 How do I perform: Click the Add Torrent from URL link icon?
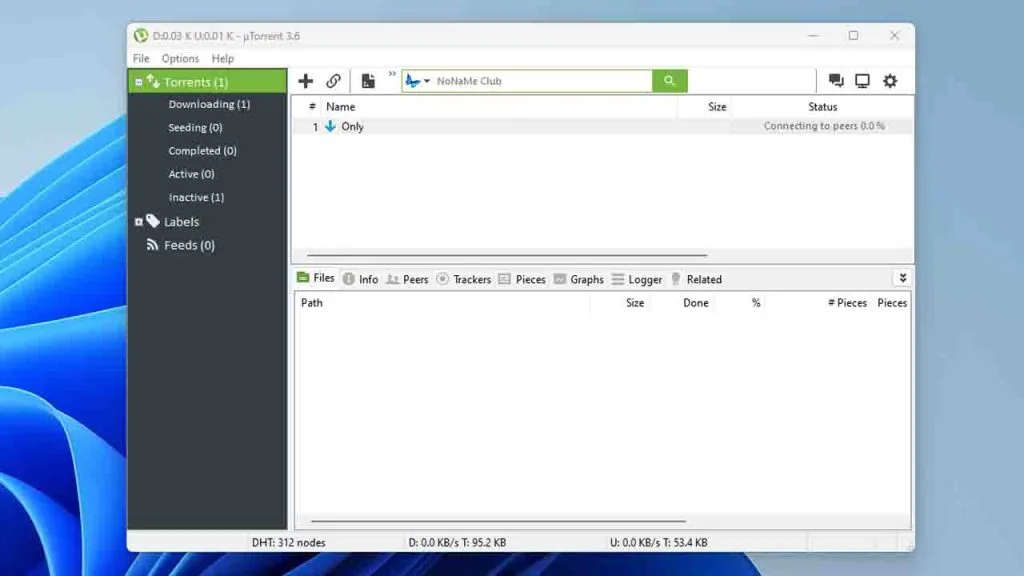tap(333, 81)
